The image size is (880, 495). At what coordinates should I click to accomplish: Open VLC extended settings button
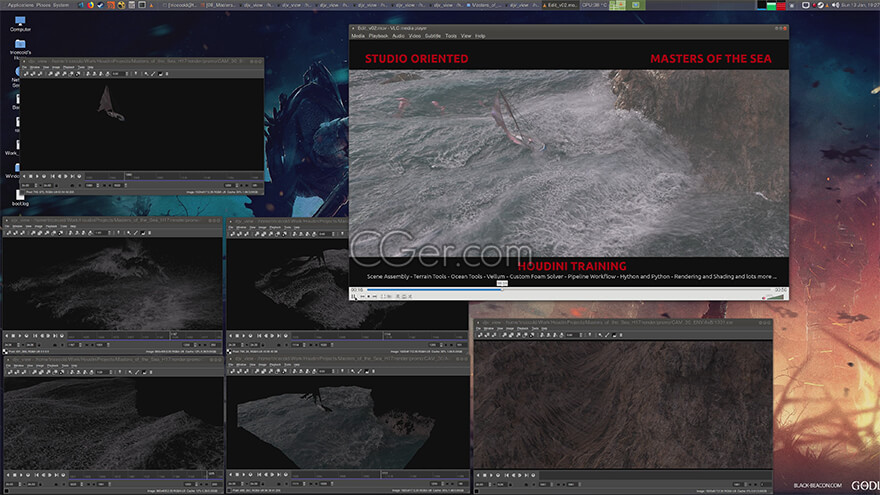(x=389, y=296)
